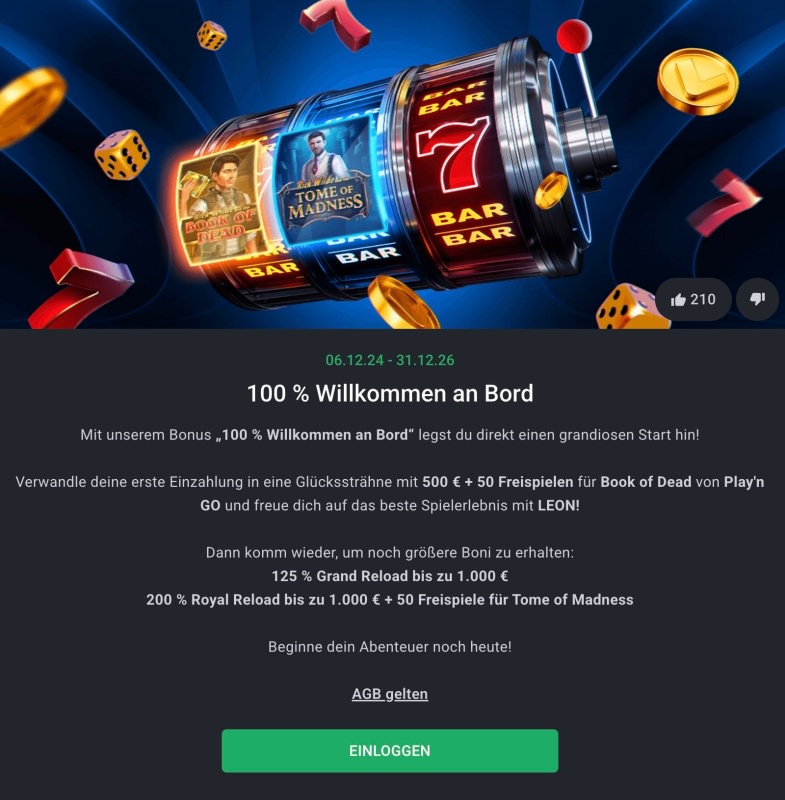
Task: Click the bold 500 € + 50 Freispielen text
Action: [x=498, y=482]
